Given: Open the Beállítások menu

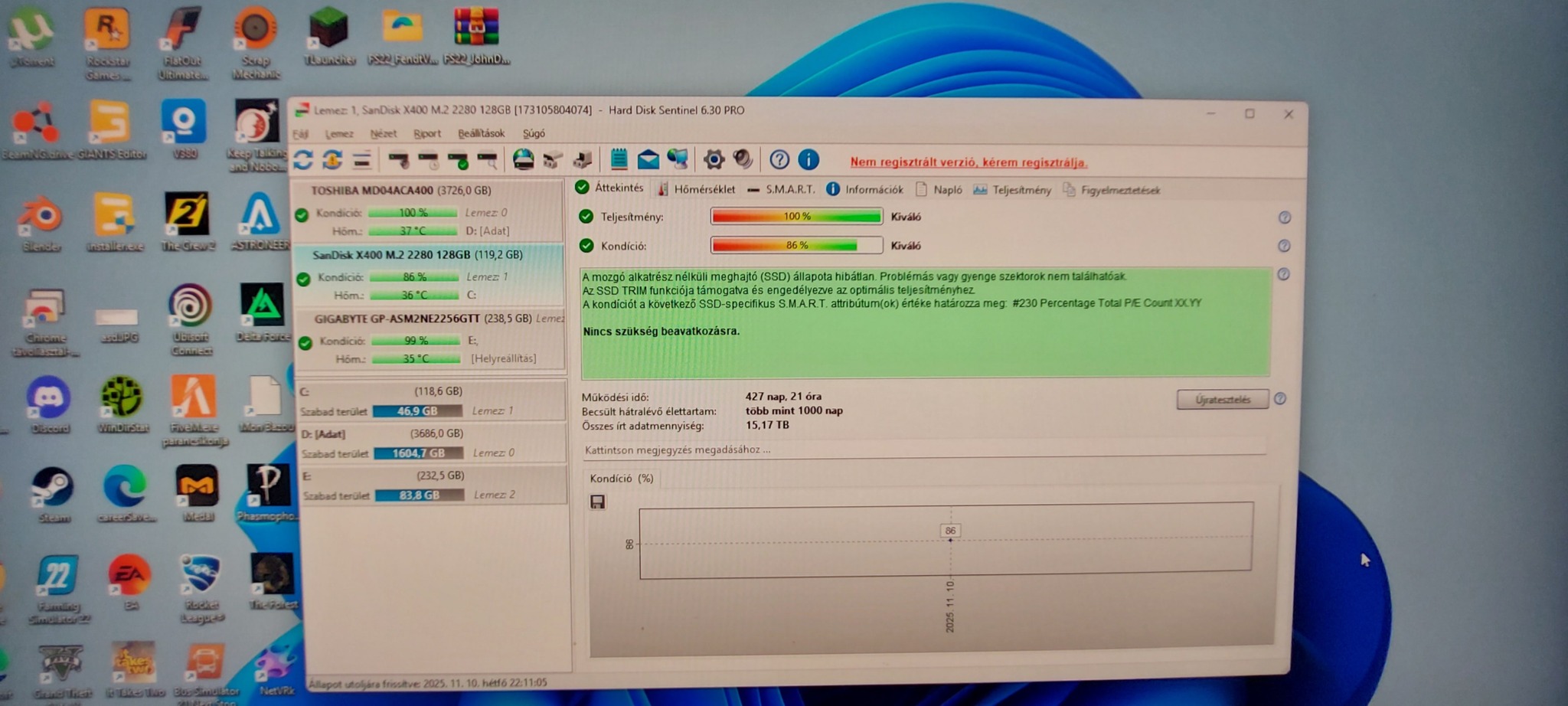Looking at the screenshot, I should 482,133.
